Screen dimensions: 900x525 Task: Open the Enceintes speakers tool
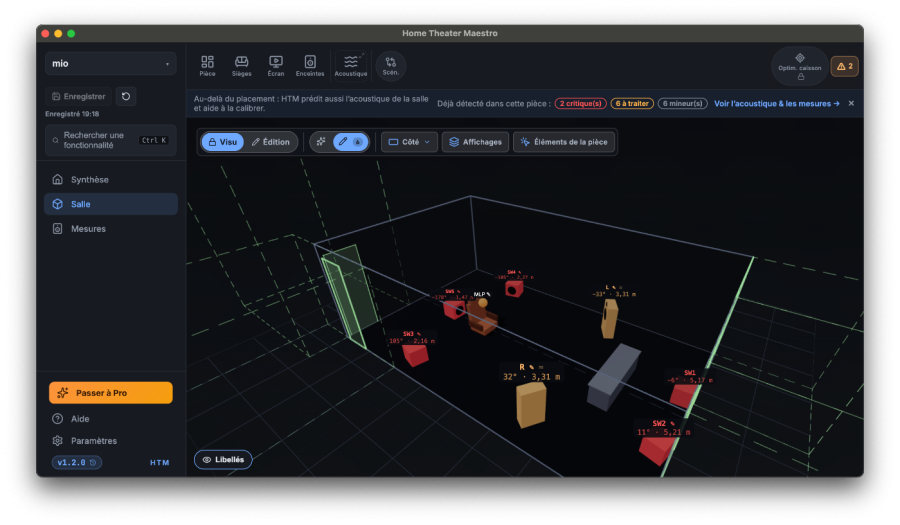[310, 66]
